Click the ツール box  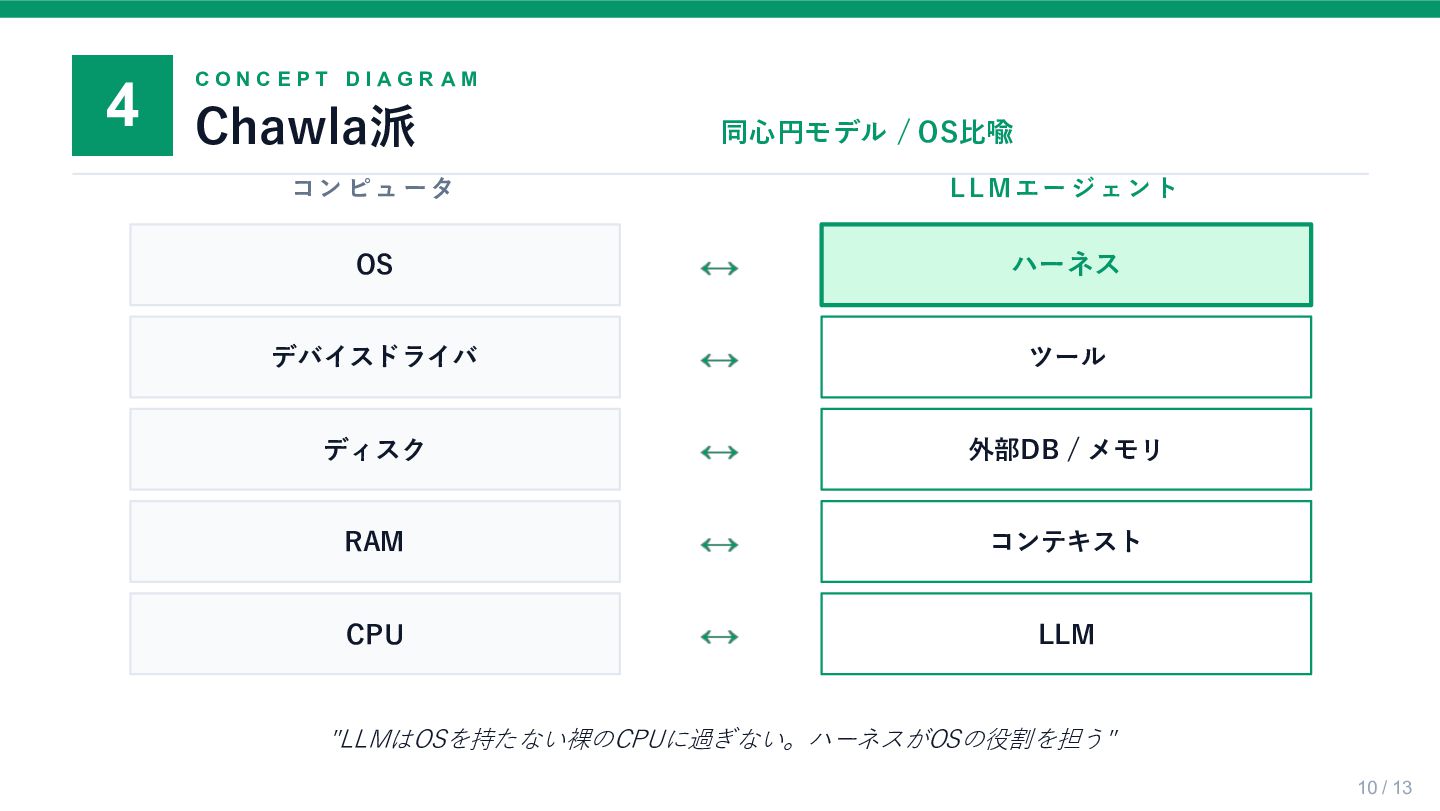(1066, 357)
